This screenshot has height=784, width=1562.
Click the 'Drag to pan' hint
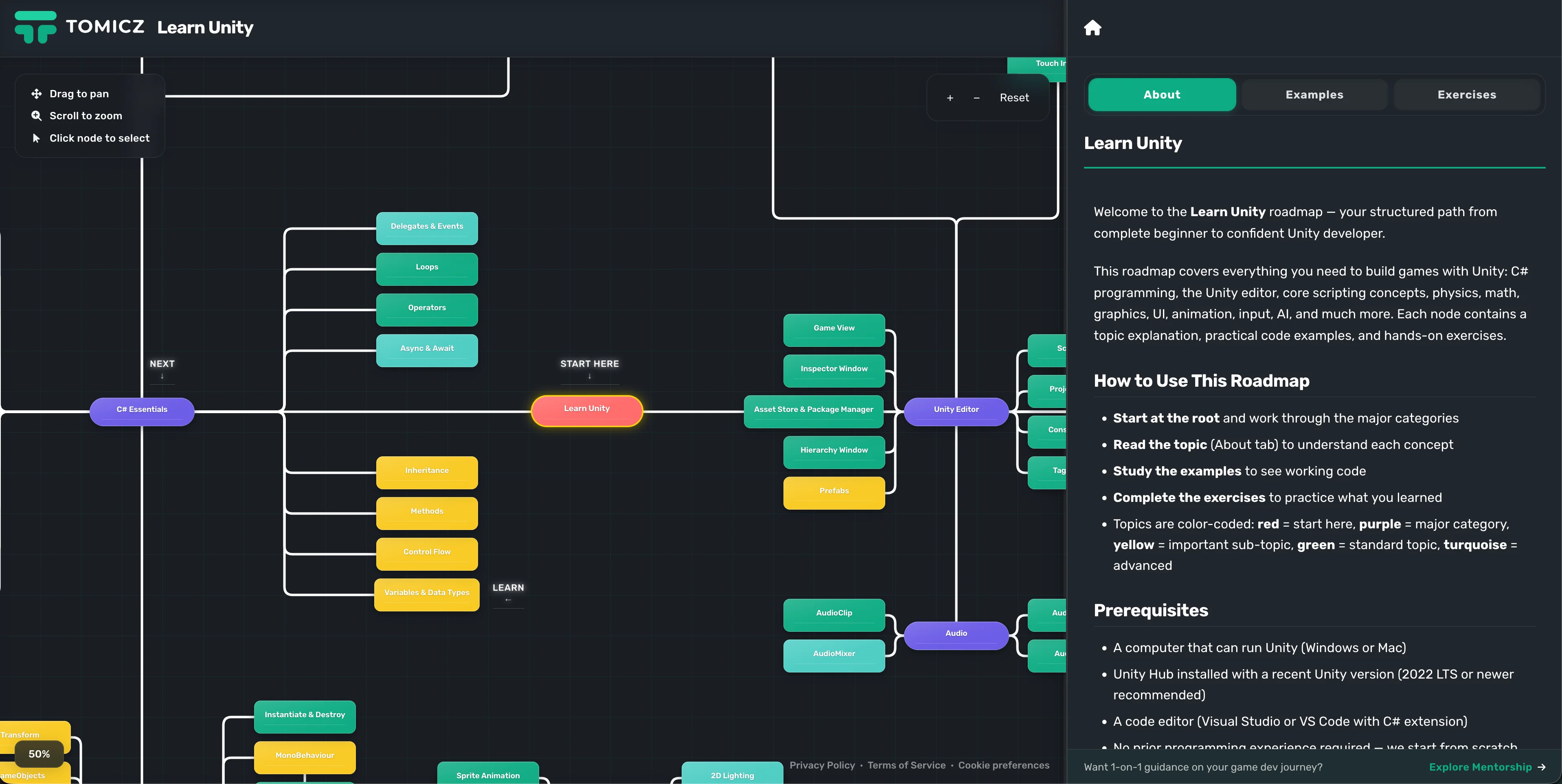(x=79, y=94)
